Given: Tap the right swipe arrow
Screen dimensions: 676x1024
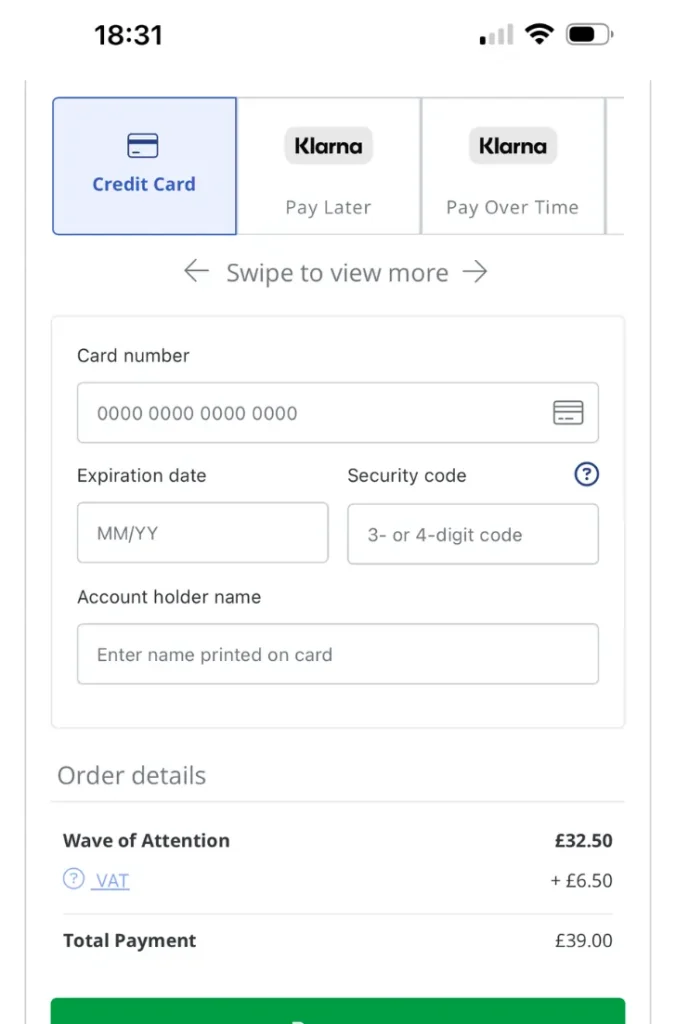Looking at the screenshot, I should tap(476, 271).
